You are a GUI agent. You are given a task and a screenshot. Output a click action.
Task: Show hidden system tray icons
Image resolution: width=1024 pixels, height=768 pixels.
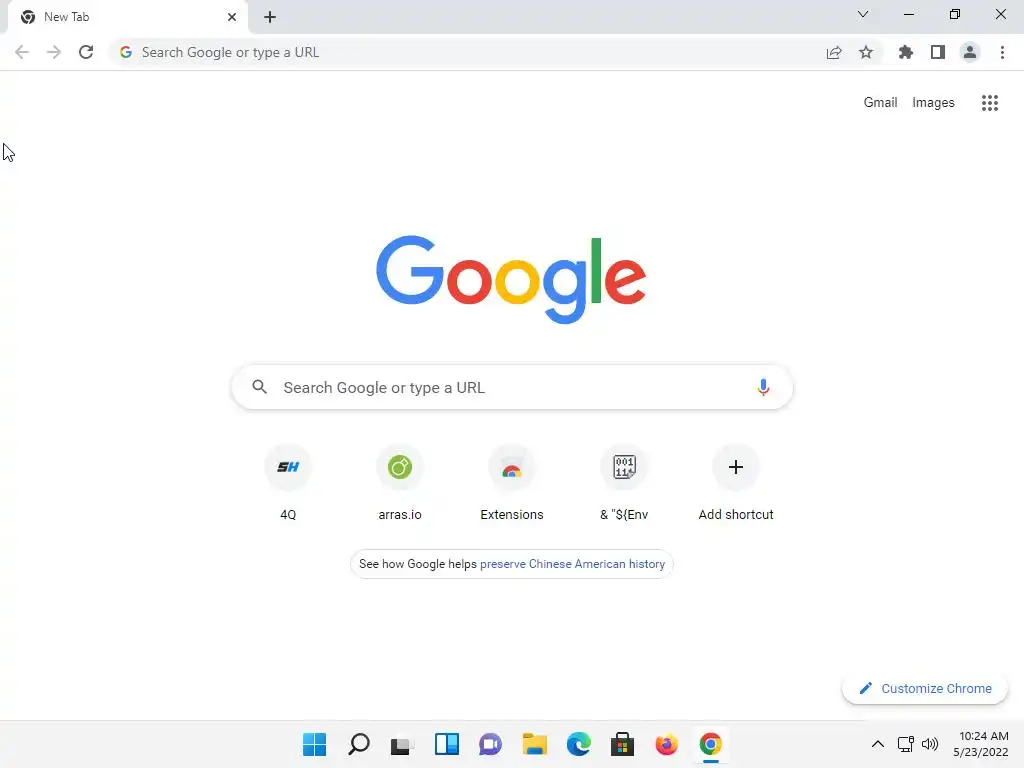pos(878,744)
